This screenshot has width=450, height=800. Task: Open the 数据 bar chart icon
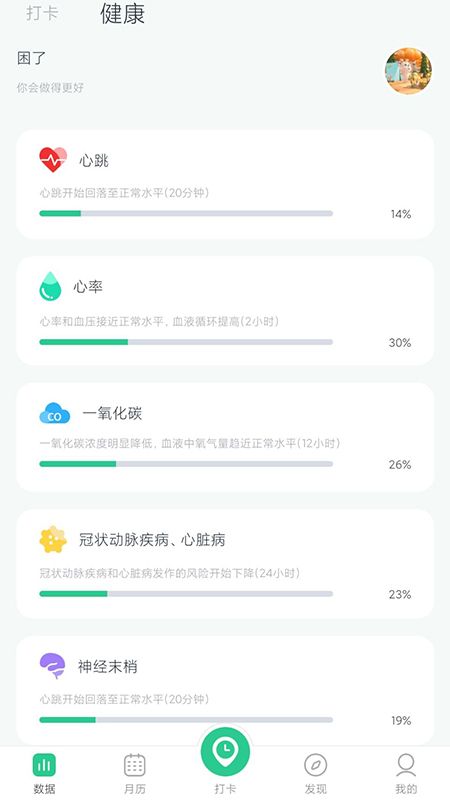click(44, 765)
